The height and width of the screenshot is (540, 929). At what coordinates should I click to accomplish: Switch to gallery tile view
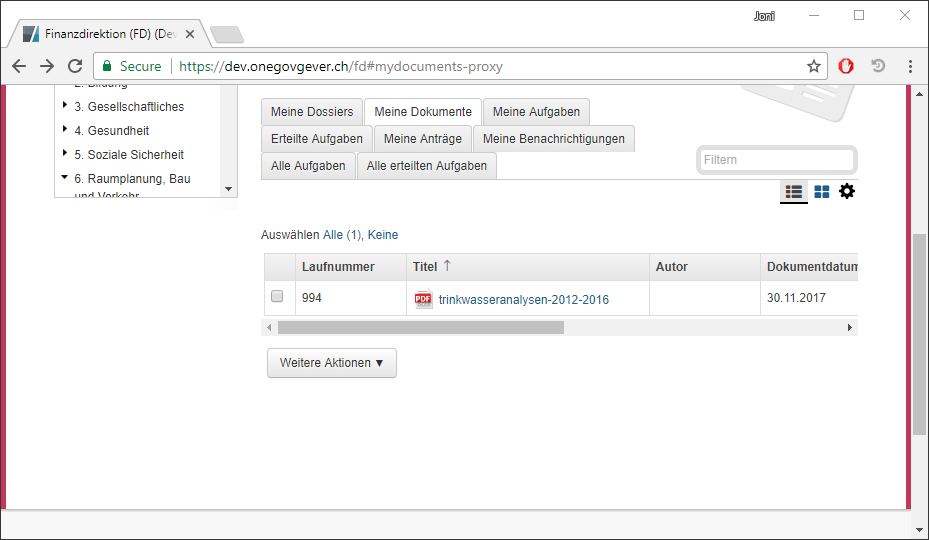822,191
